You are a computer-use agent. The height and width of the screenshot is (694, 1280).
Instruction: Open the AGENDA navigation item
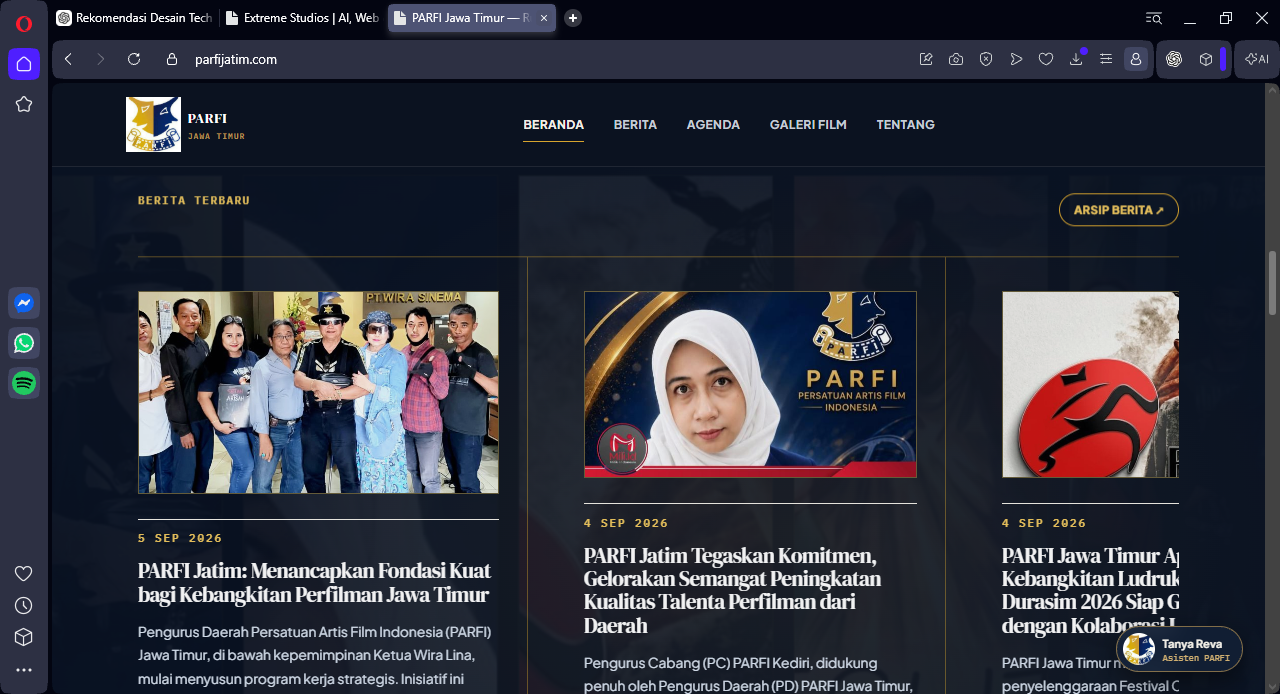(x=713, y=125)
